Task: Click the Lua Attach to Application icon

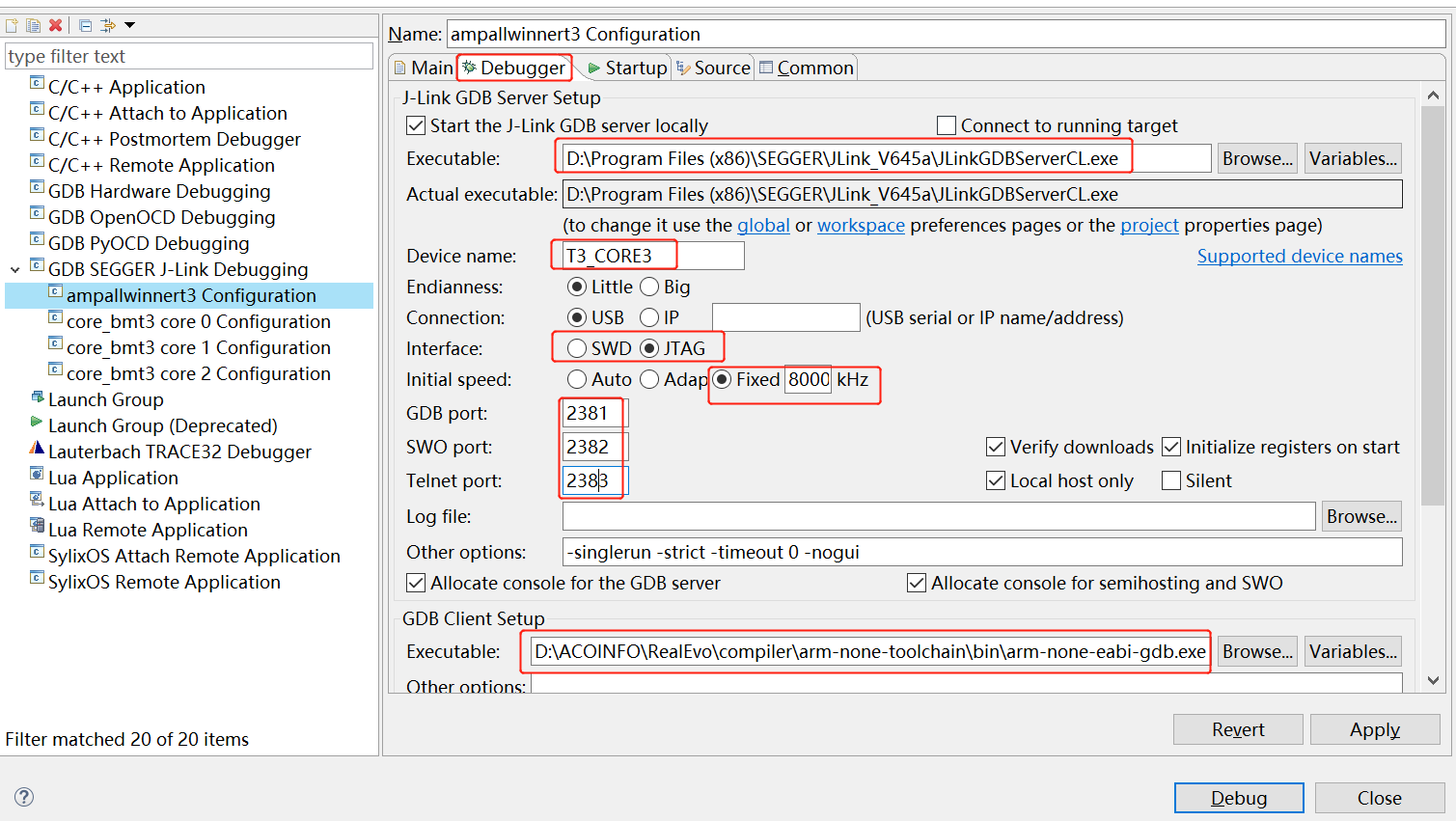Action: coord(37,501)
